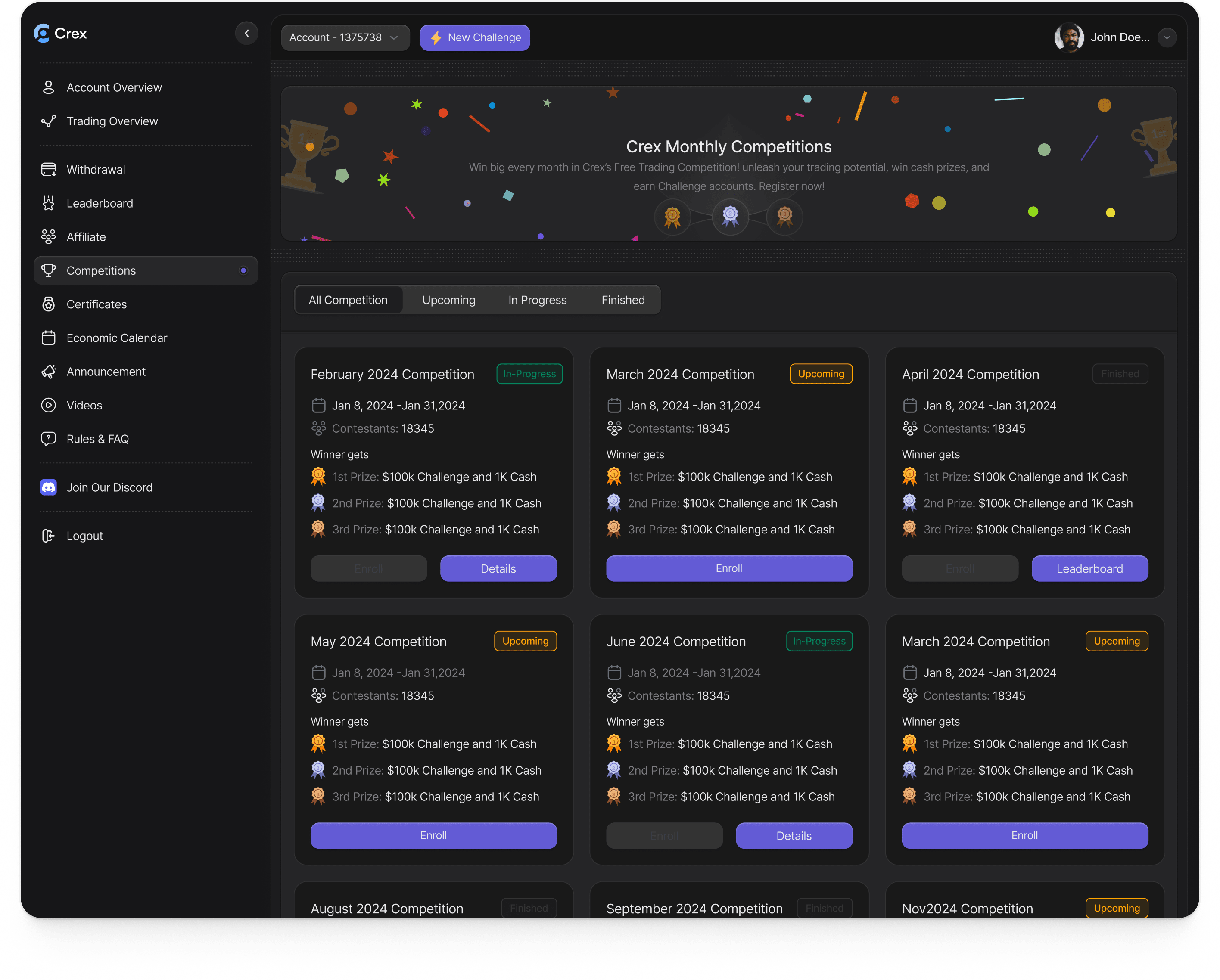The height and width of the screenshot is (980, 1220).
Task: Switch to the Upcoming tab
Action: tap(449, 300)
